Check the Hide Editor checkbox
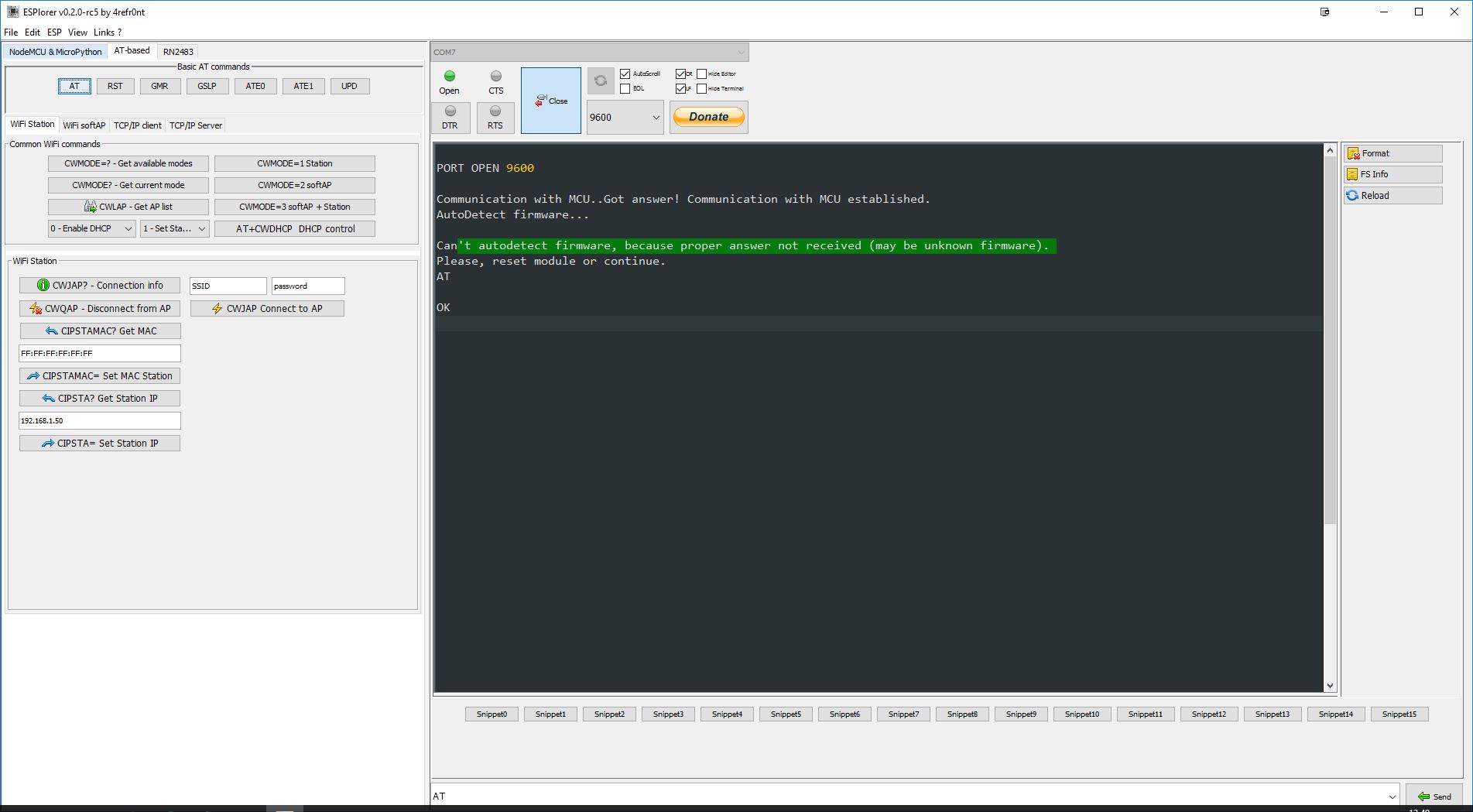This screenshot has height=812, width=1473. coord(702,74)
